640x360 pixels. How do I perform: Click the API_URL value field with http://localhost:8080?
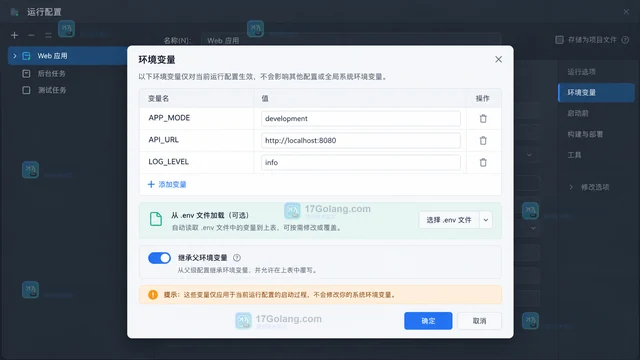click(361, 140)
